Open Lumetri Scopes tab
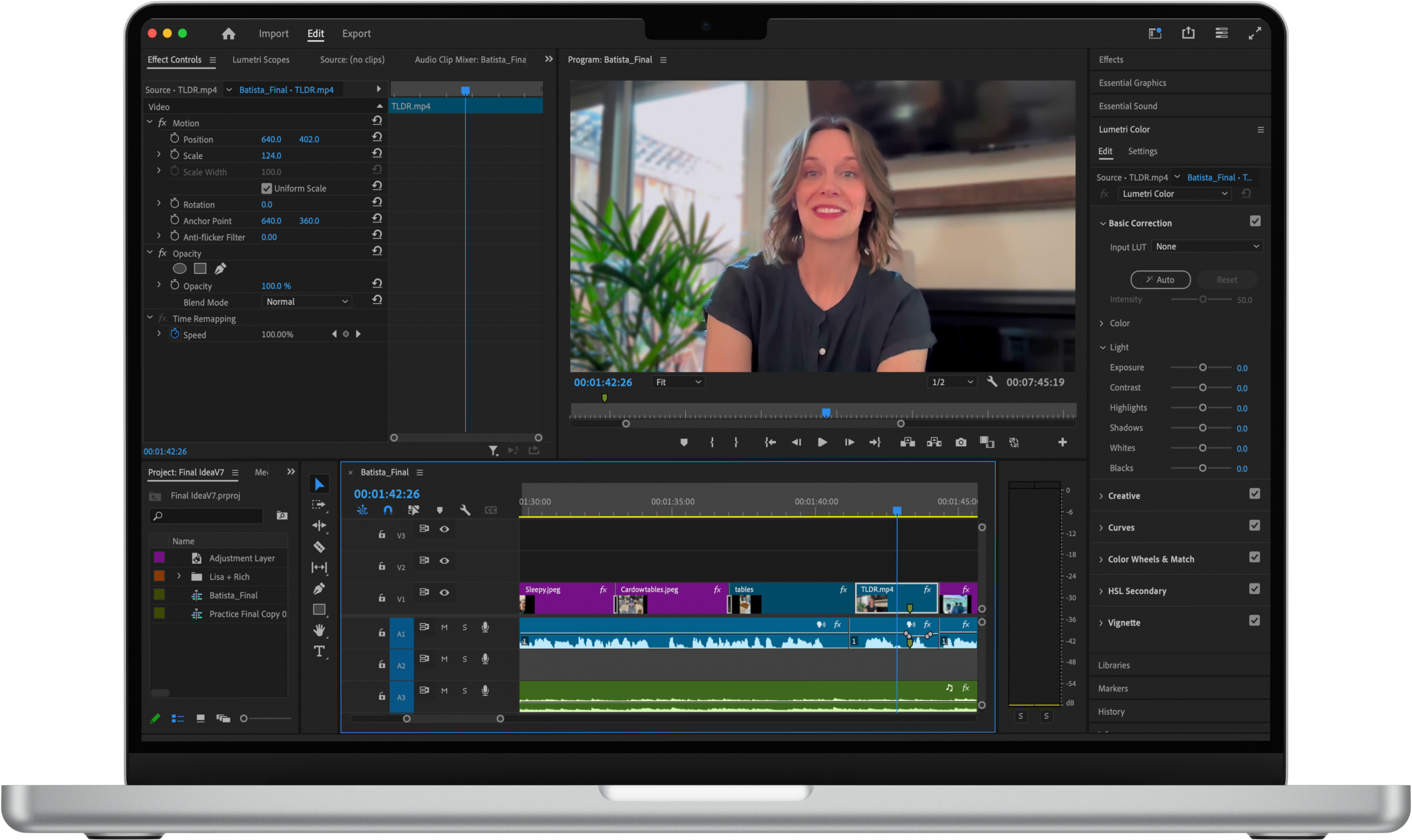 click(261, 59)
